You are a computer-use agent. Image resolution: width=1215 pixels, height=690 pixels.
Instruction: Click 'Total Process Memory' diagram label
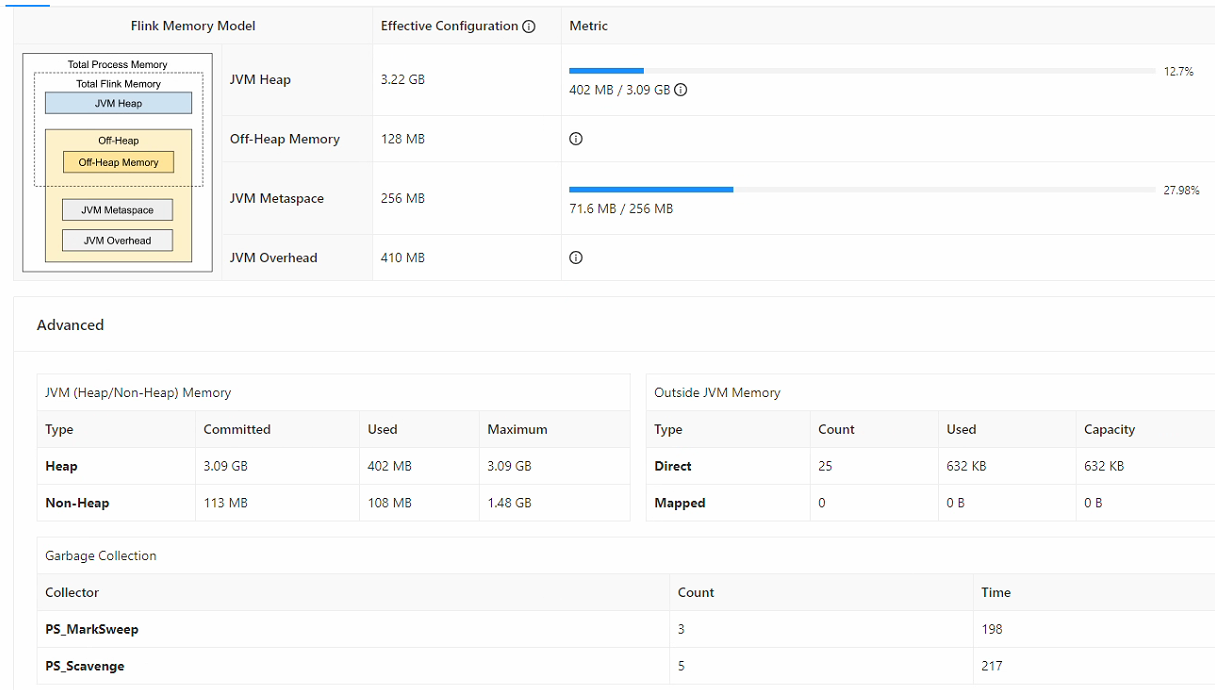(118, 65)
